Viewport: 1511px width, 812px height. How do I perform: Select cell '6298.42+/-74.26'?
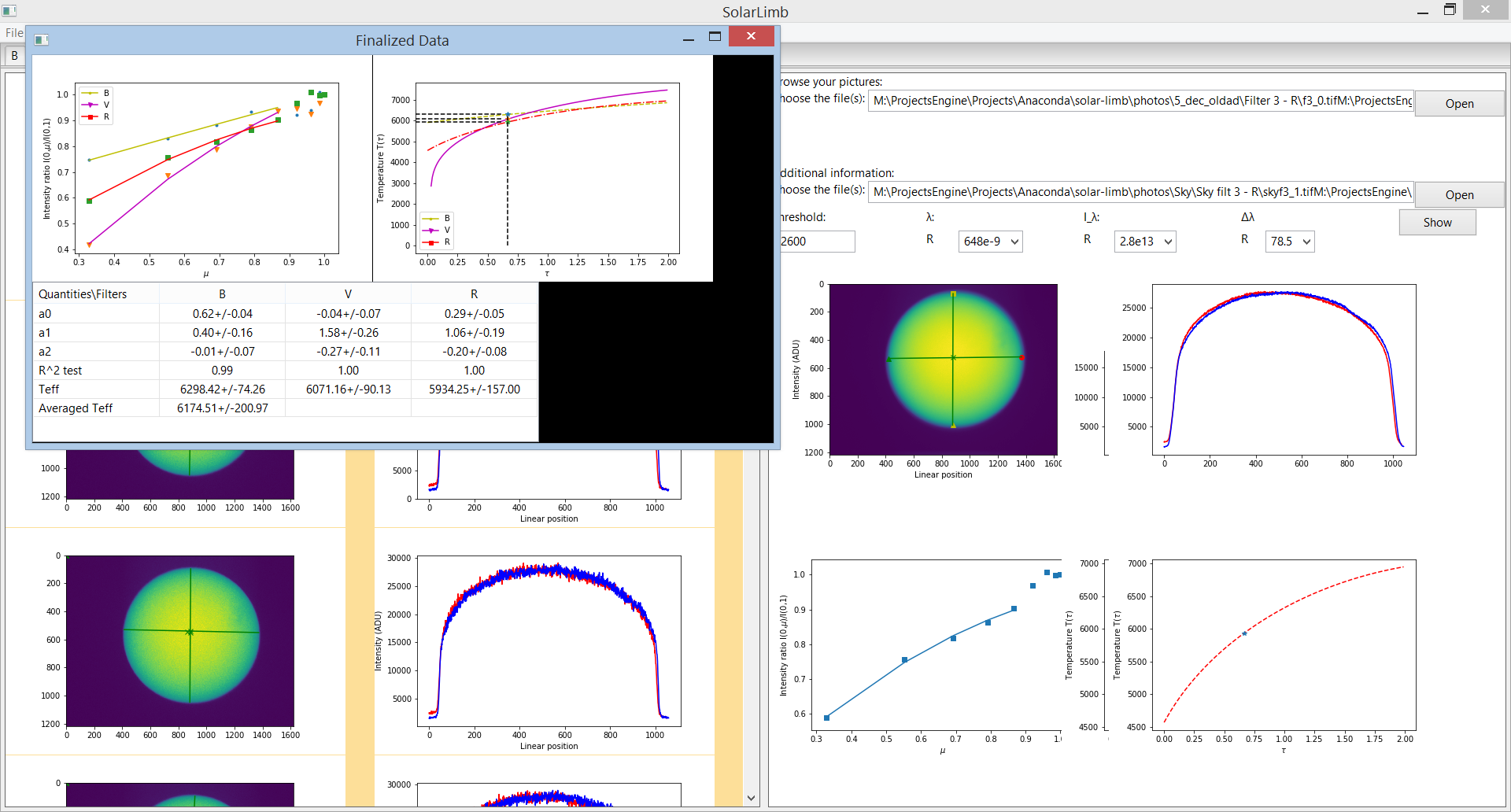point(223,389)
